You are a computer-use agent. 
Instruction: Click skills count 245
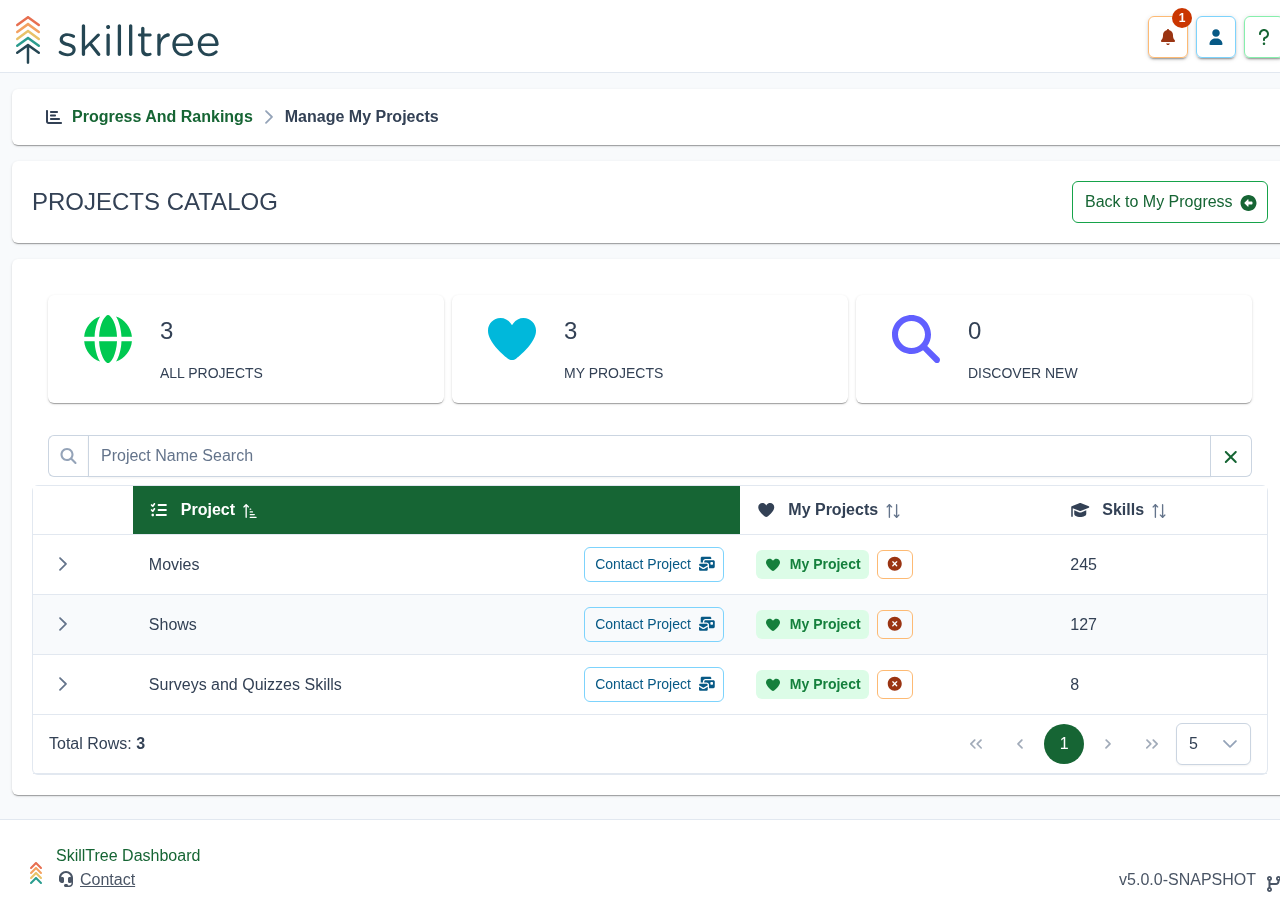(1083, 564)
